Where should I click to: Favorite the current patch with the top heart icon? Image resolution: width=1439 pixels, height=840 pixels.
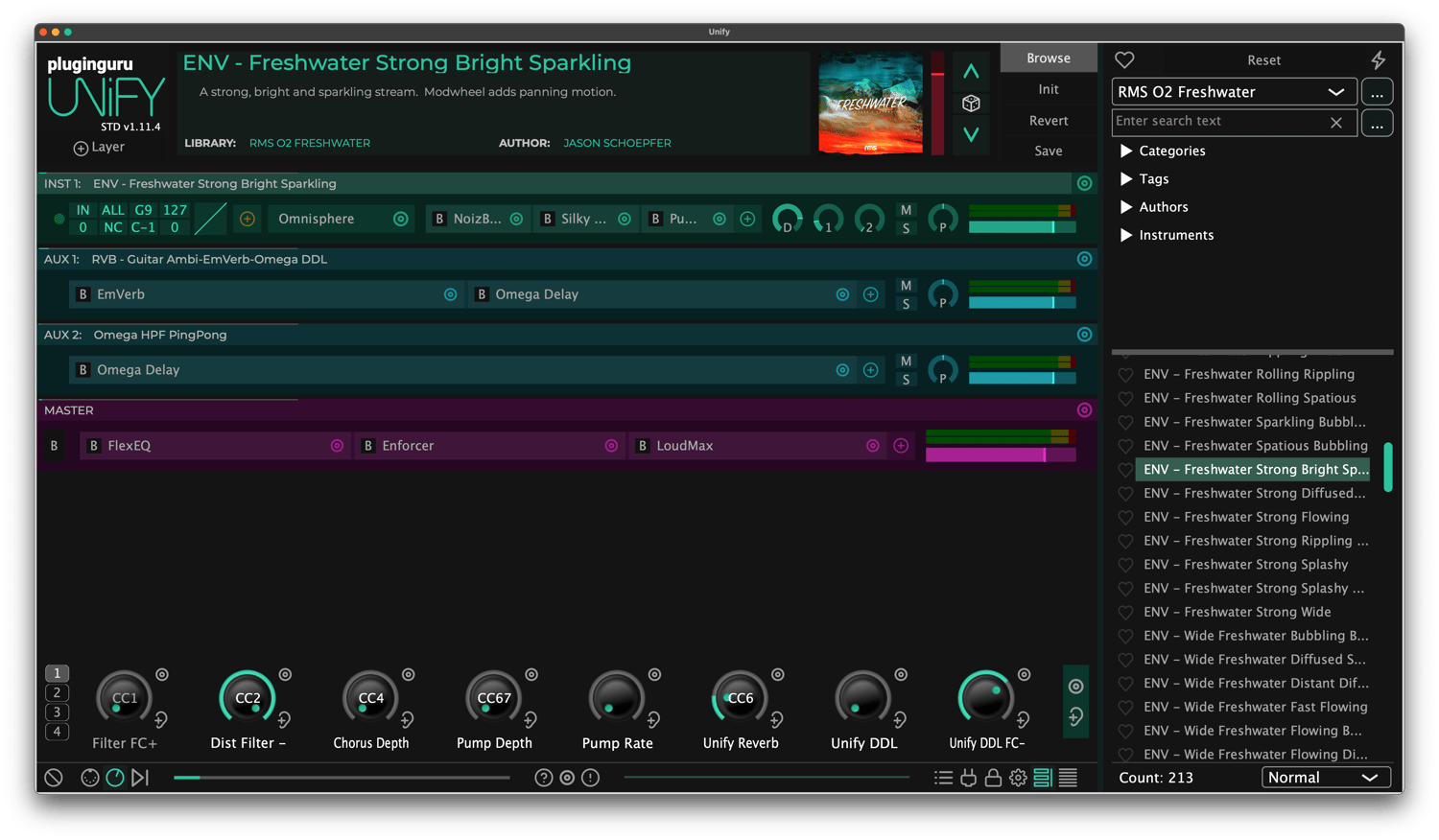pos(1124,59)
